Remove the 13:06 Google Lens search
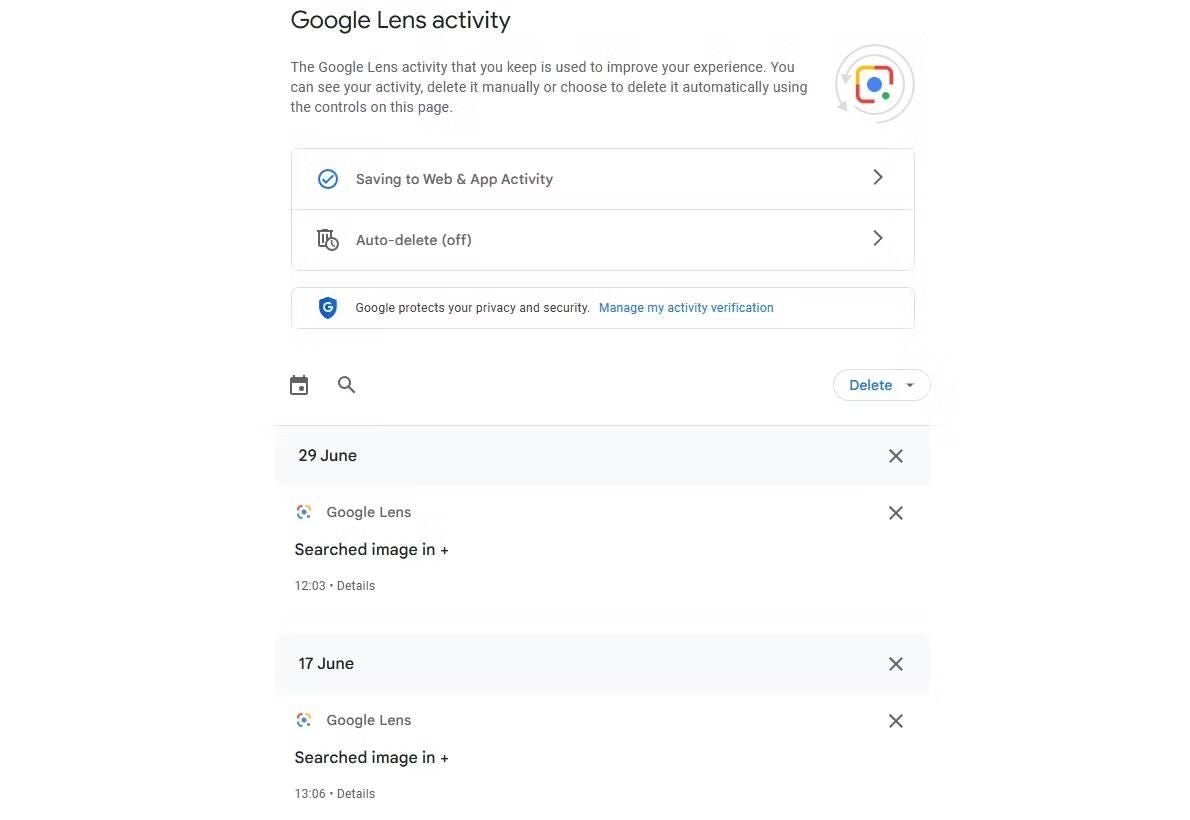Viewport: 1190px width, 820px height. pos(895,720)
